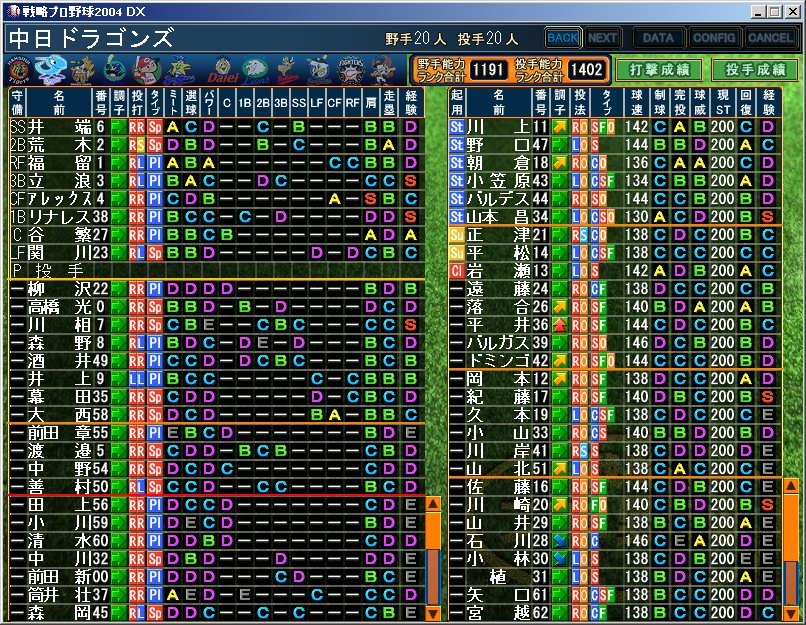Click the Yakult Swallows team logo
This screenshot has height=625, width=806.
115,70
